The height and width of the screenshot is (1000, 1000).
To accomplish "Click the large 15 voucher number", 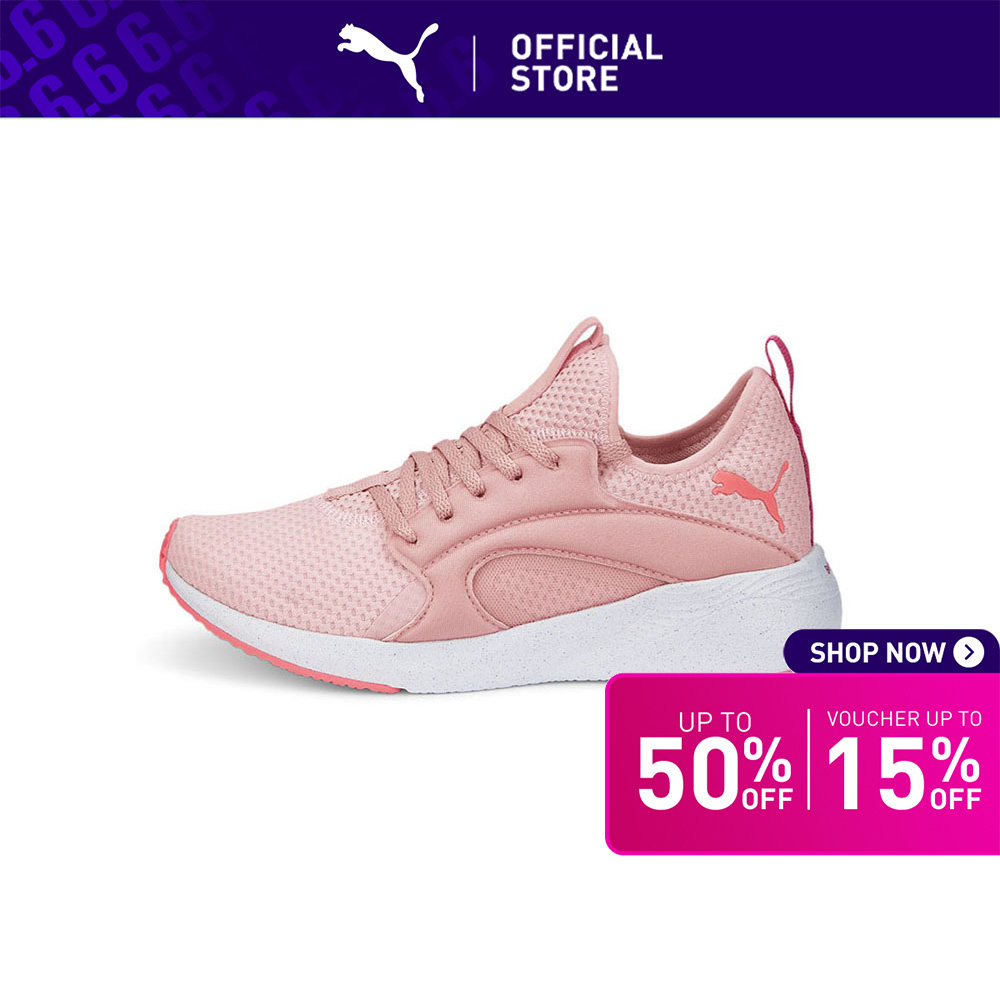I will 877,773.
